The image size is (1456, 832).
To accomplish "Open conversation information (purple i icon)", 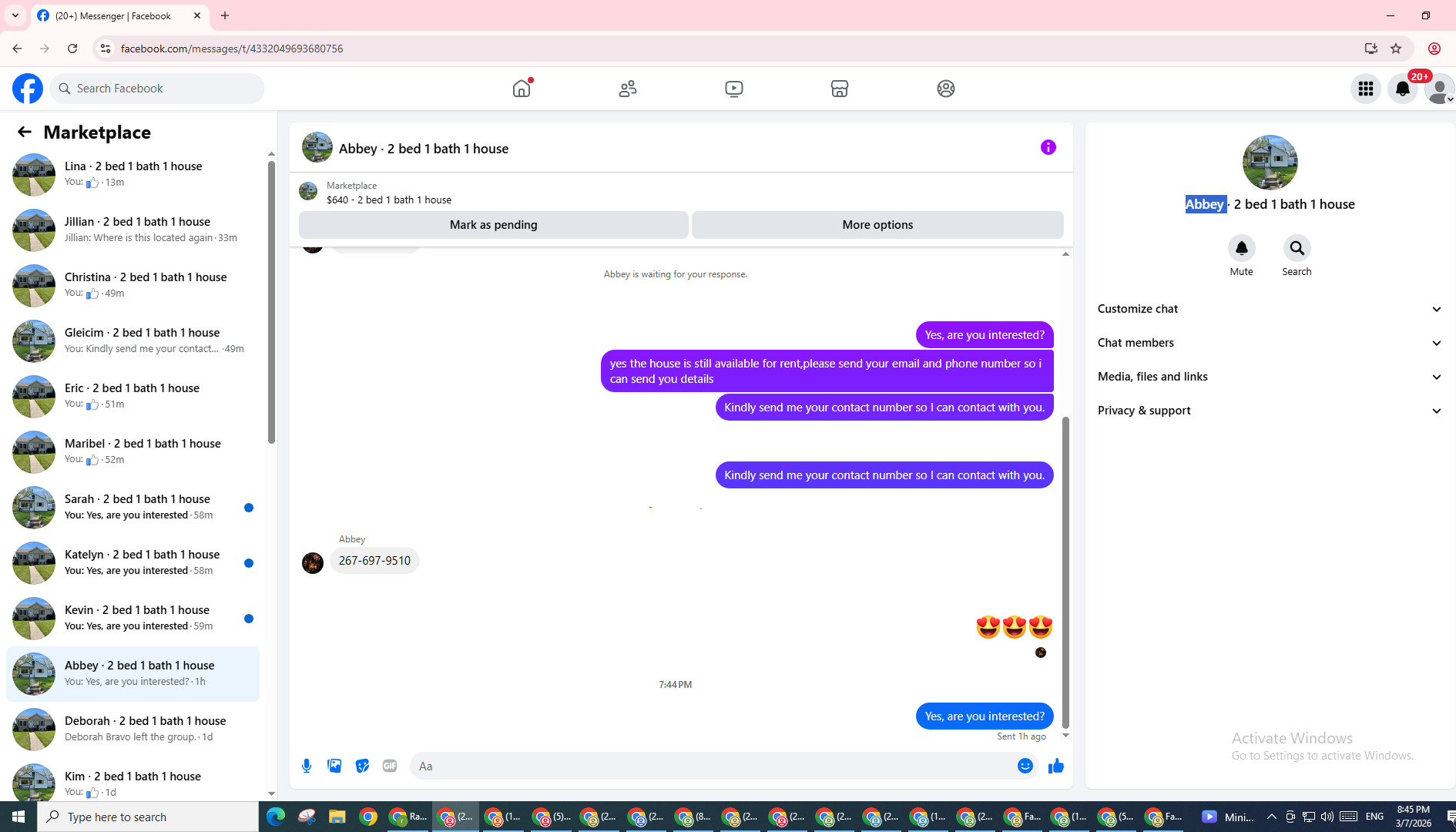I will coord(1048,147).
